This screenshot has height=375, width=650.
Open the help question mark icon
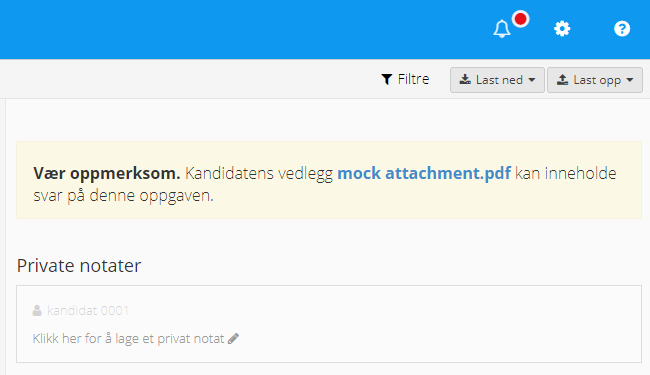pyautogui.click(x=622, y=29)
